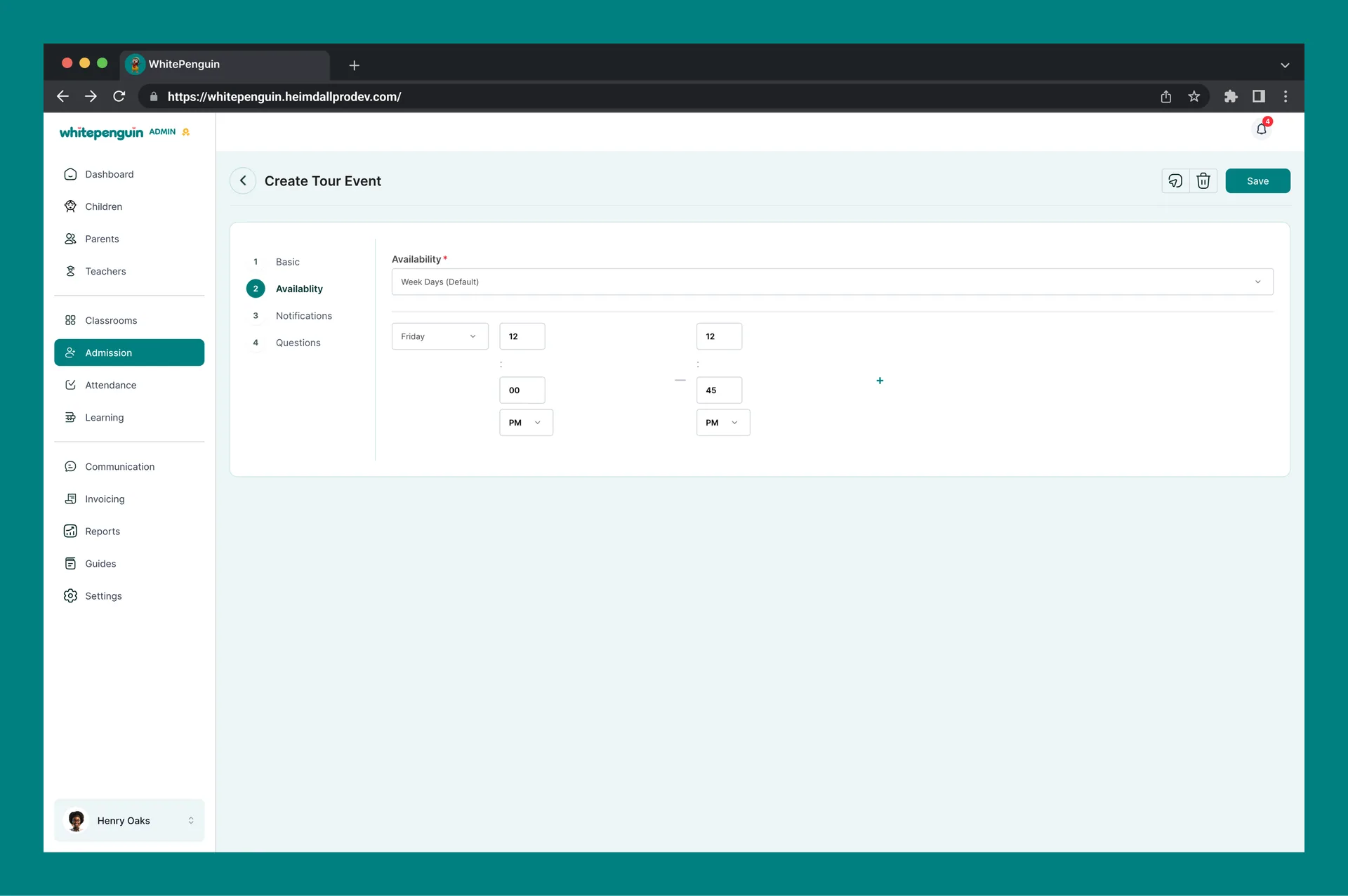The image size is (1348, 896).
Task: Expand browser tab search chevron
Action: pos(1285,65)
